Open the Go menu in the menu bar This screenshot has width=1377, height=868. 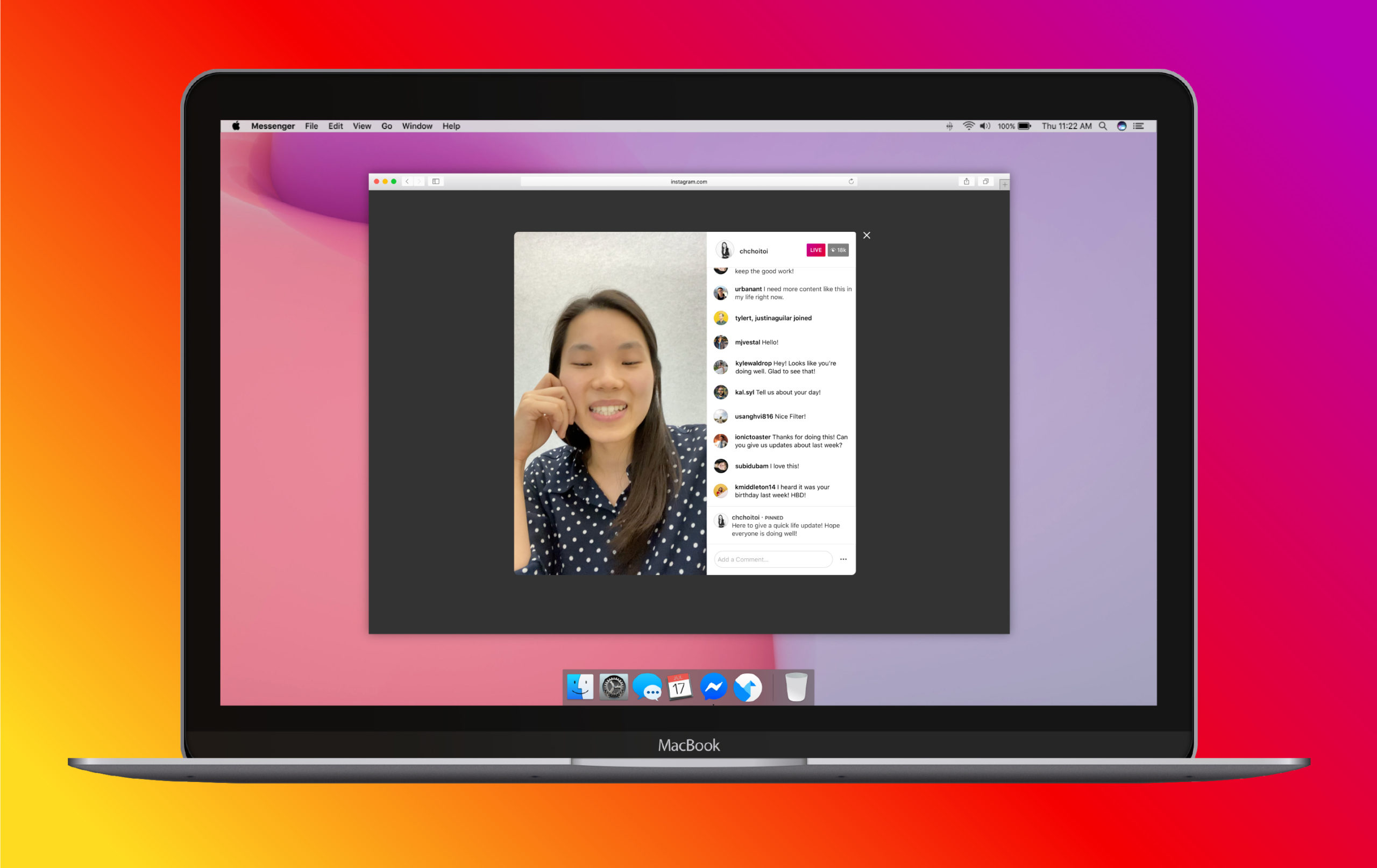[x=387, y=126]
